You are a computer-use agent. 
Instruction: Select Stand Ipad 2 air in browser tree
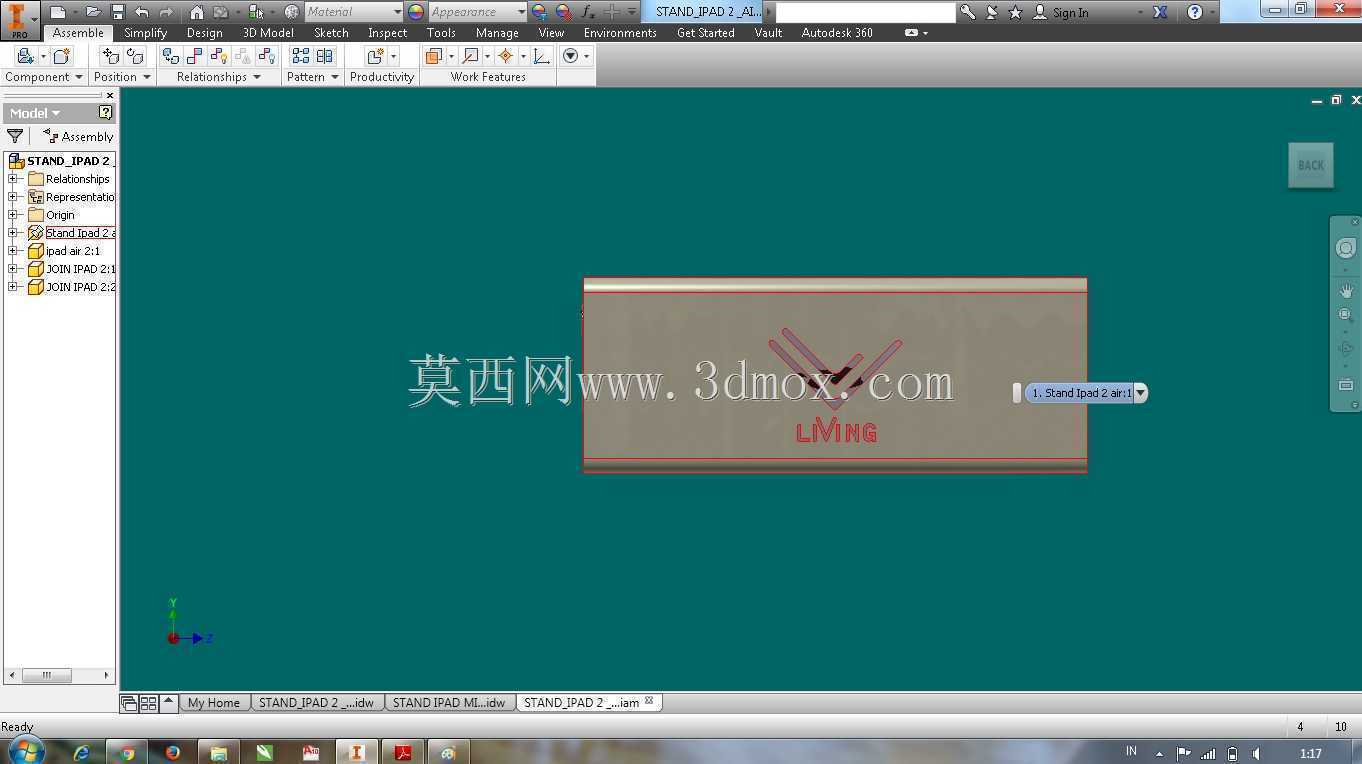(80, 233)
